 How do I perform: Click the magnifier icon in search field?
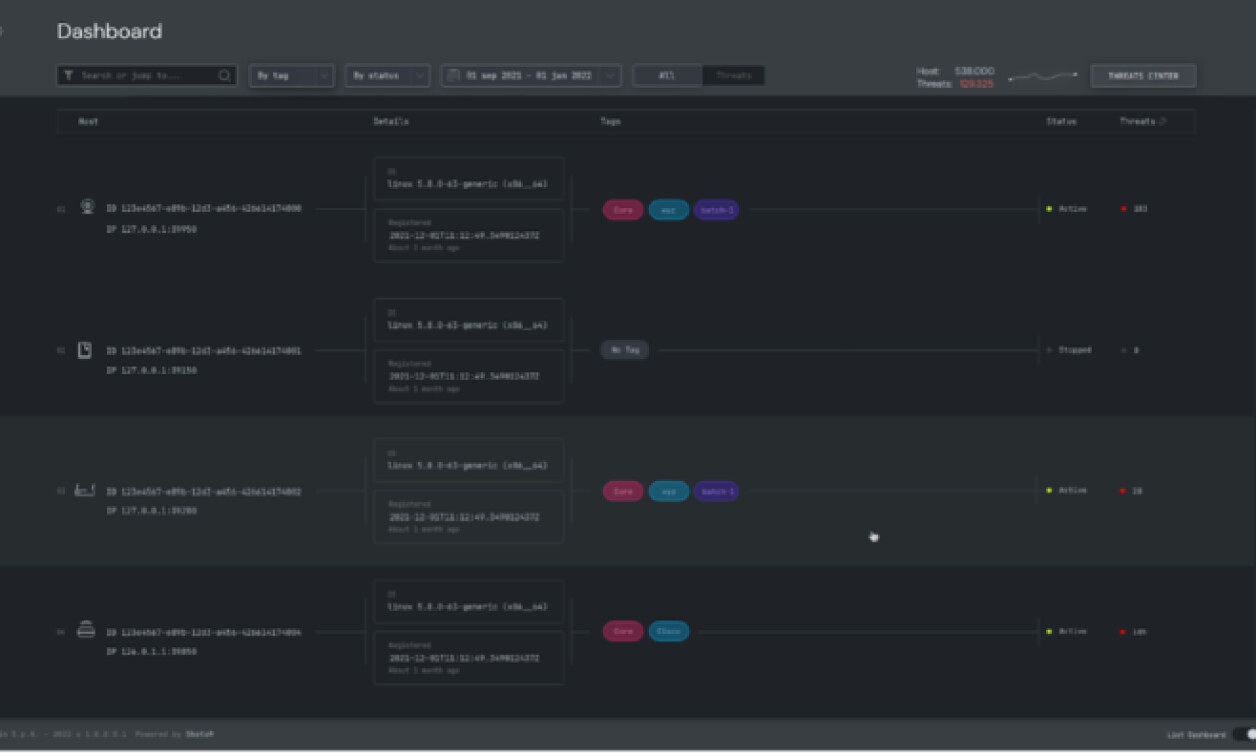point(224,75)
